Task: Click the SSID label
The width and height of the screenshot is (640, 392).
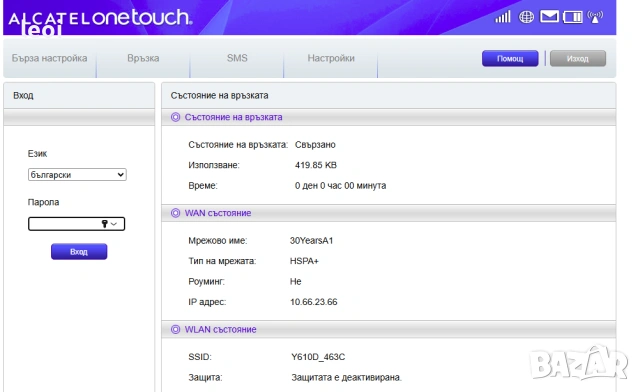Action: click(x=200, y=357)
